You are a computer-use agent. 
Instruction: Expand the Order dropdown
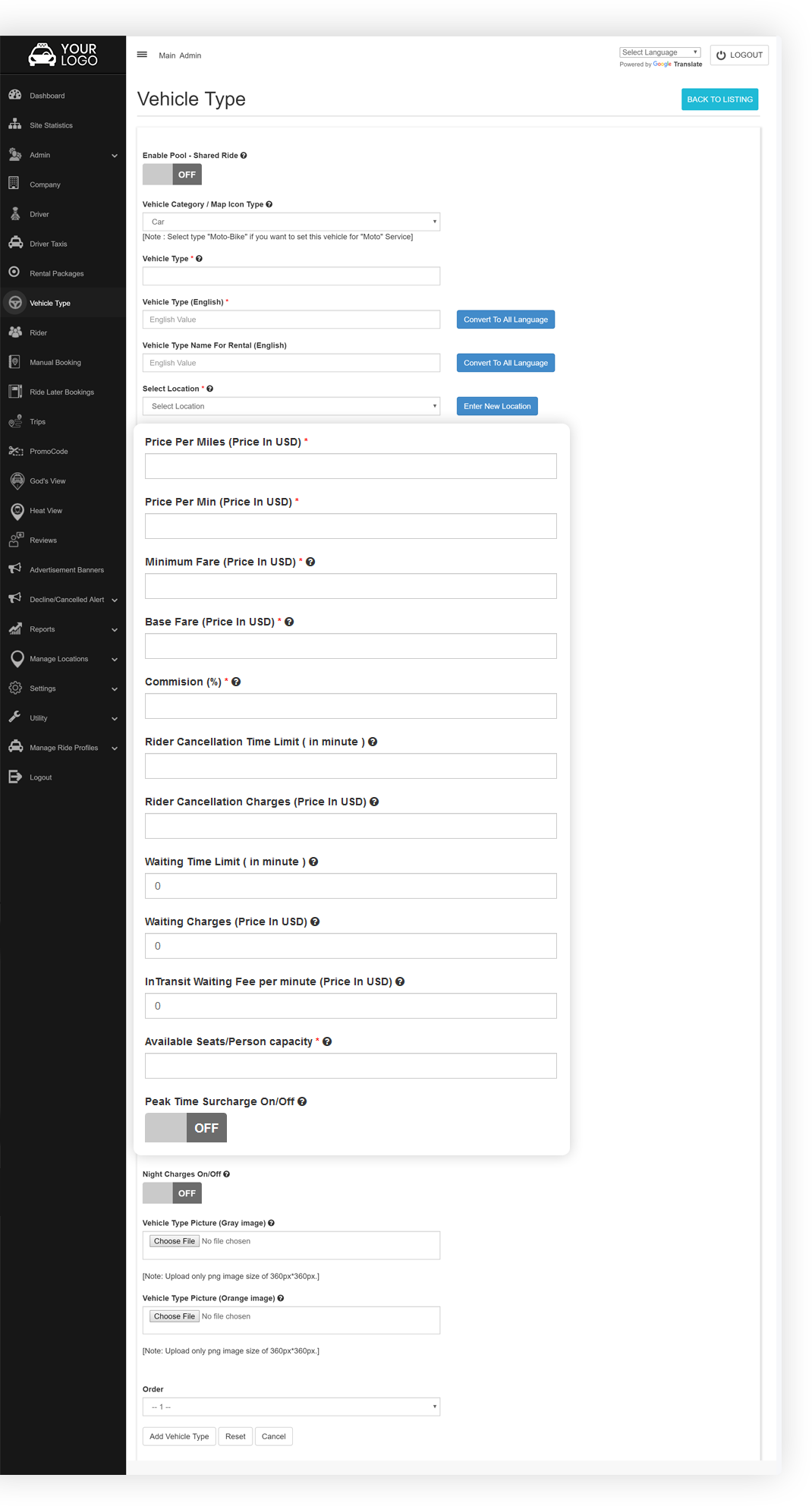291,1407
